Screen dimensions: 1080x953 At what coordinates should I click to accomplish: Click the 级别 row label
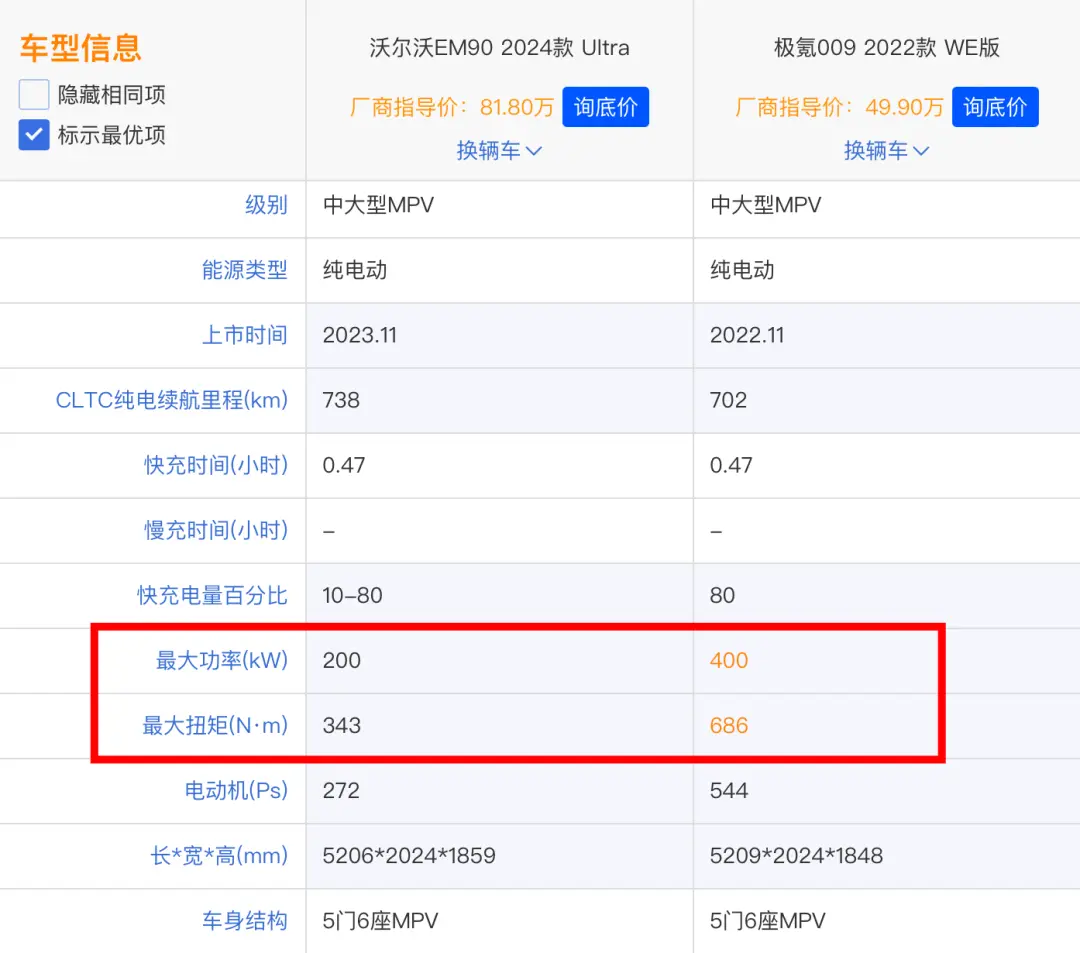click(266, 205)
